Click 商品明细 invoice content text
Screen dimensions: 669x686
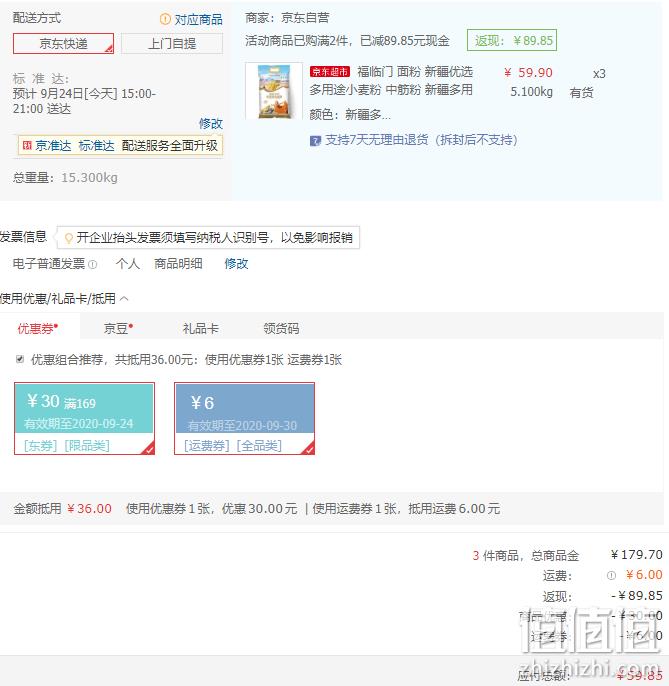tap(178, 263)
